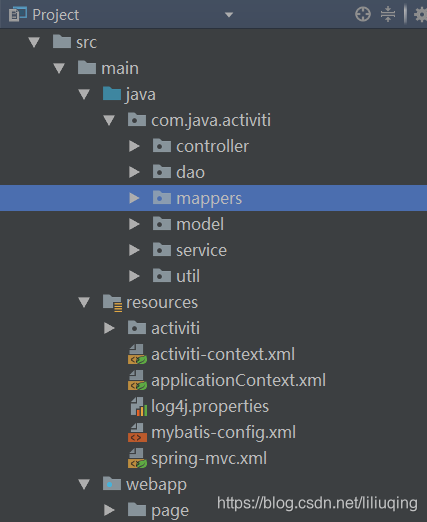The height and width of the screenshot is (522, 427).
Task: Expand the util package arrow
Action: [134, 276]
